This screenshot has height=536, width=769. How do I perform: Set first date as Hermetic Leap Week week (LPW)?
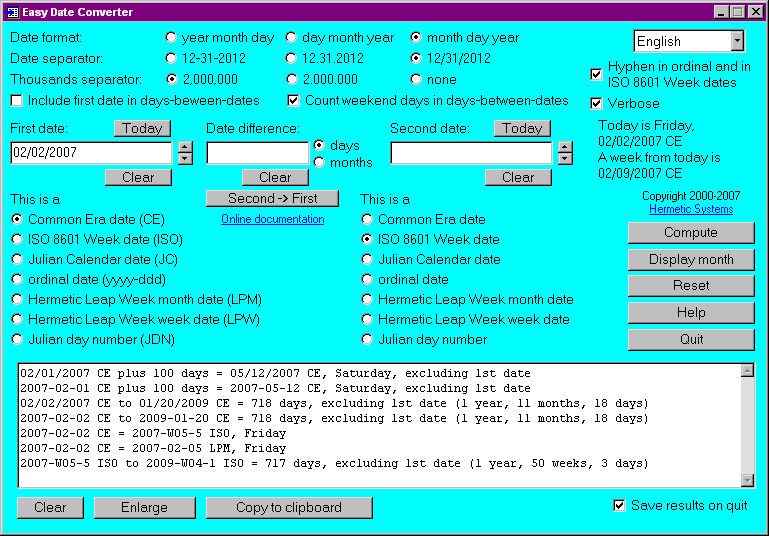pos(17,319)
